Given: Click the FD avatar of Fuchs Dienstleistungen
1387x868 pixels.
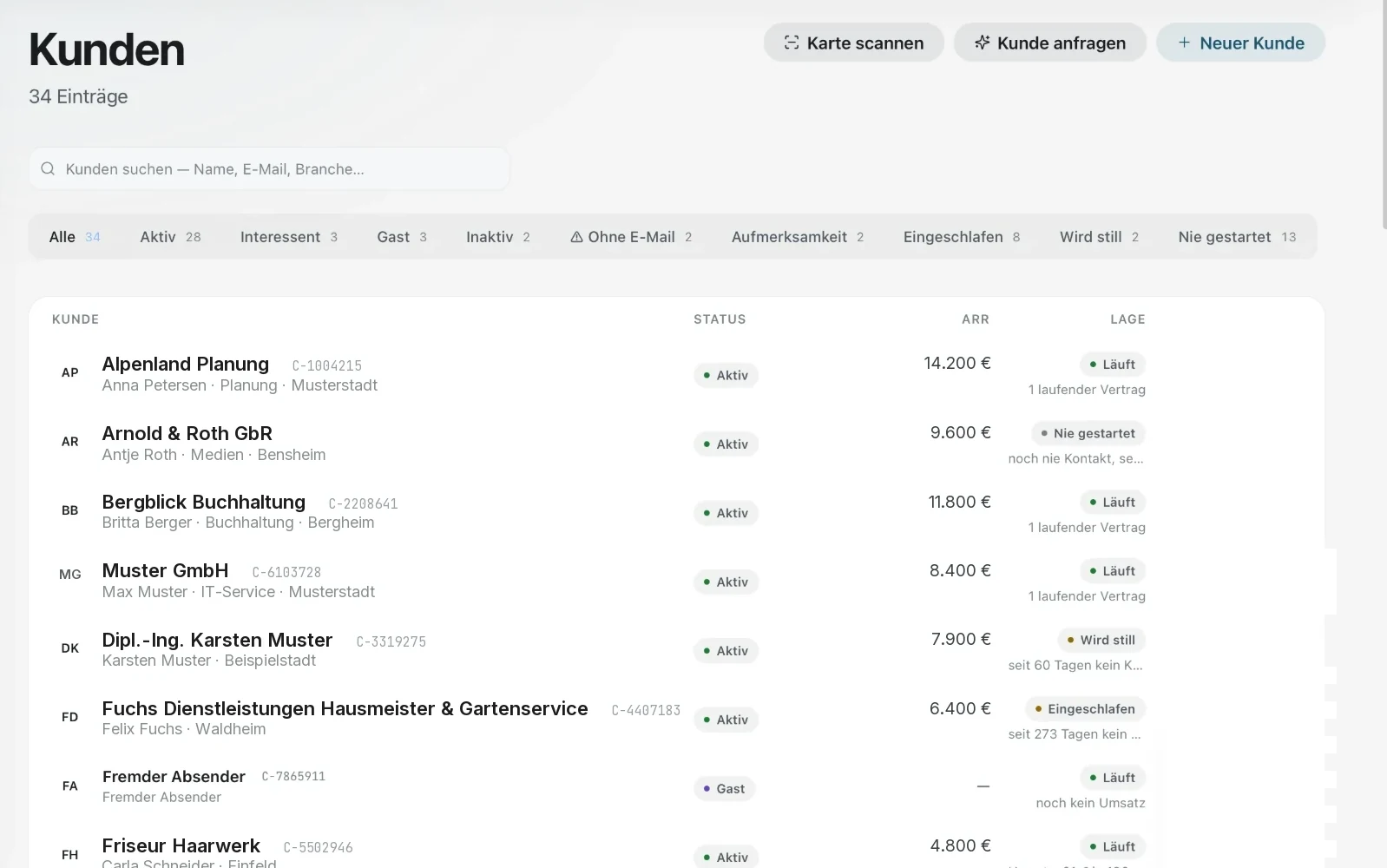Looking at the screenshot, I should click(x=70, y=717).
